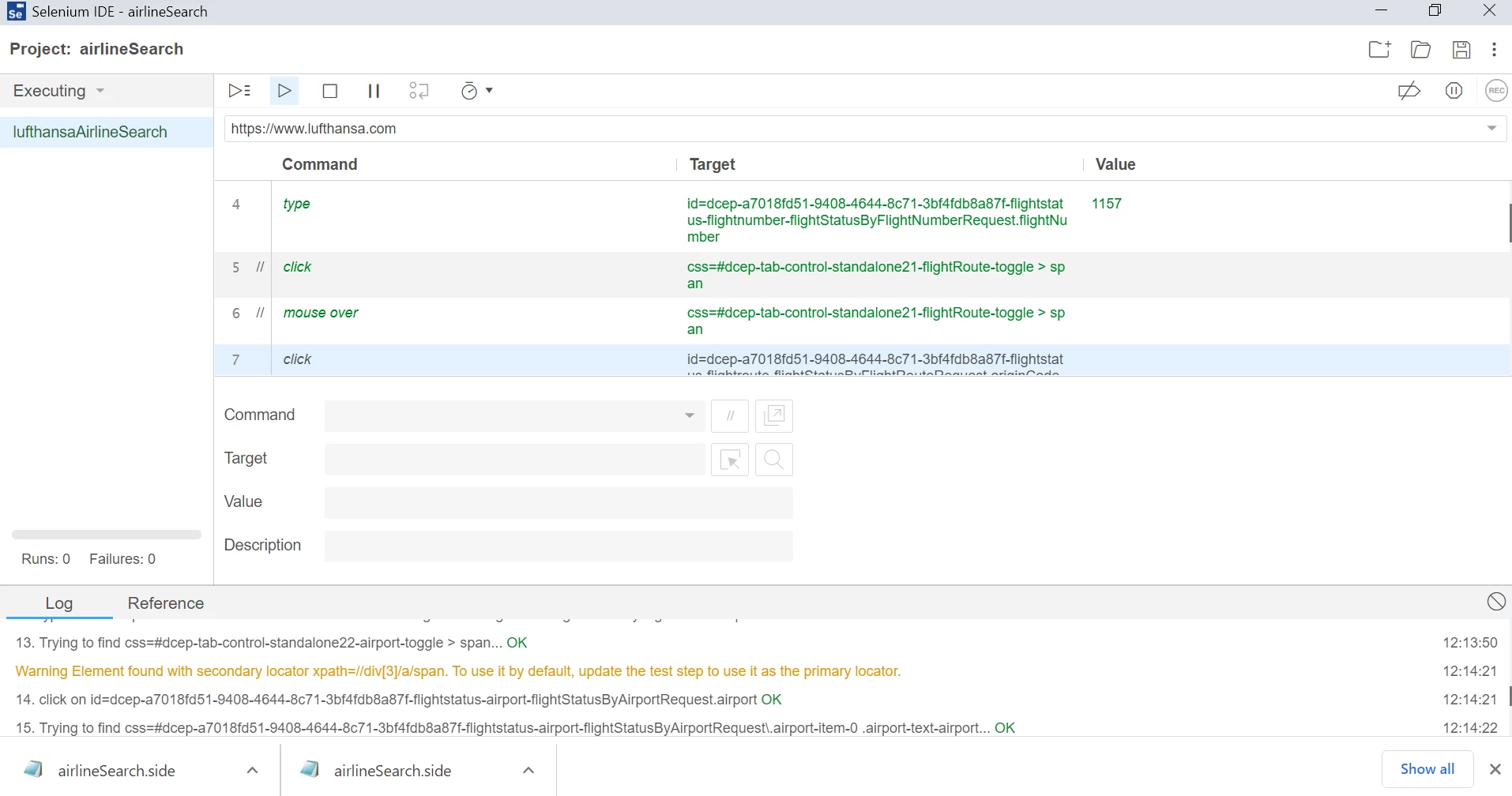Select the row 6 mouse over command

coord(863,321)
